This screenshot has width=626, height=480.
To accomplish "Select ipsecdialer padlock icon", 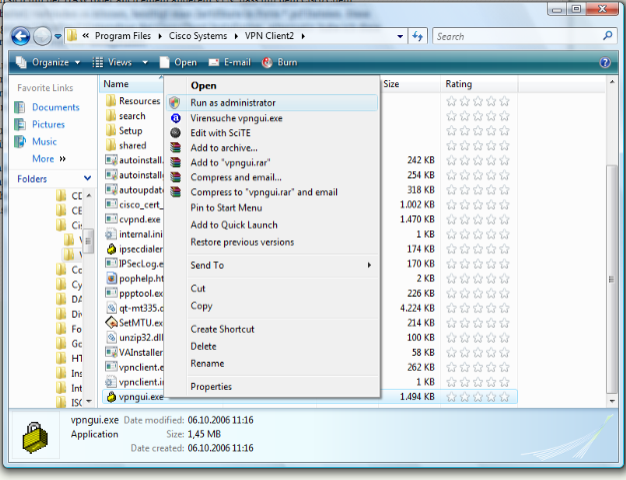I will (111, 249).
